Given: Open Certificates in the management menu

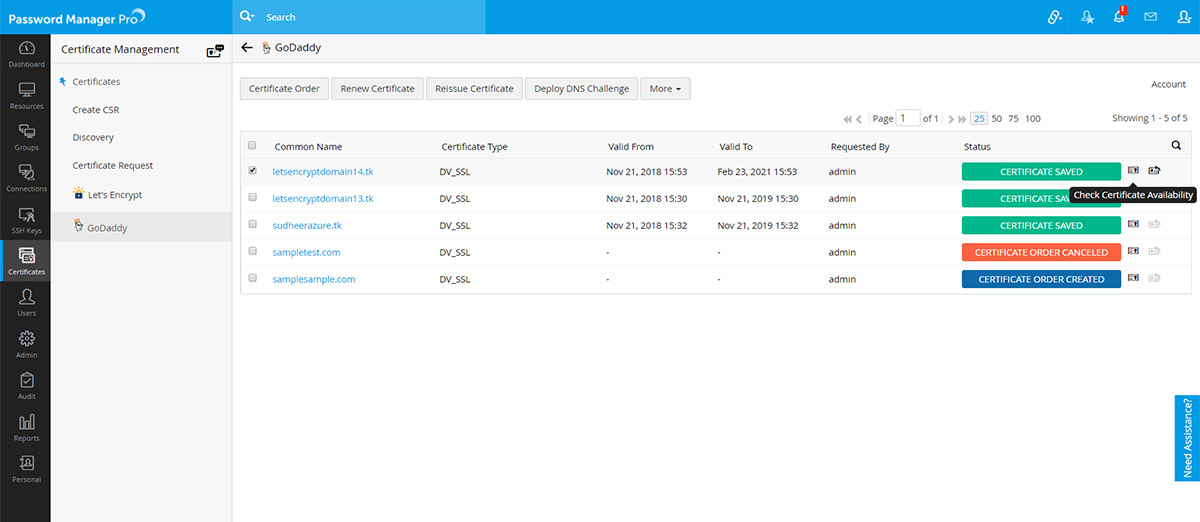Looking at the screenshot, I should pos(97,82).
